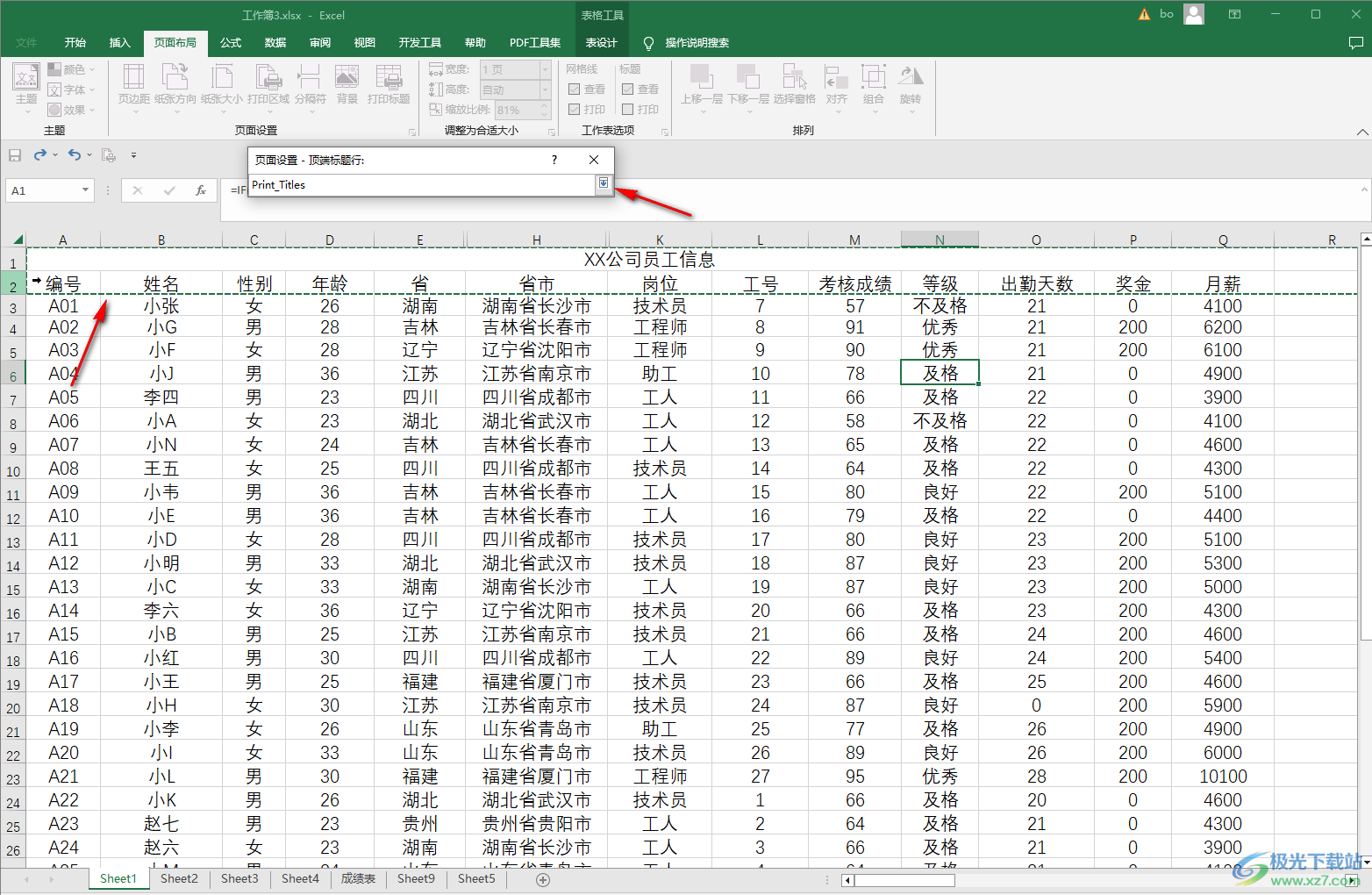Switch to the 公式 Formulas tab
Viewport: 1372px width, 895px height.
click(231, 42)
